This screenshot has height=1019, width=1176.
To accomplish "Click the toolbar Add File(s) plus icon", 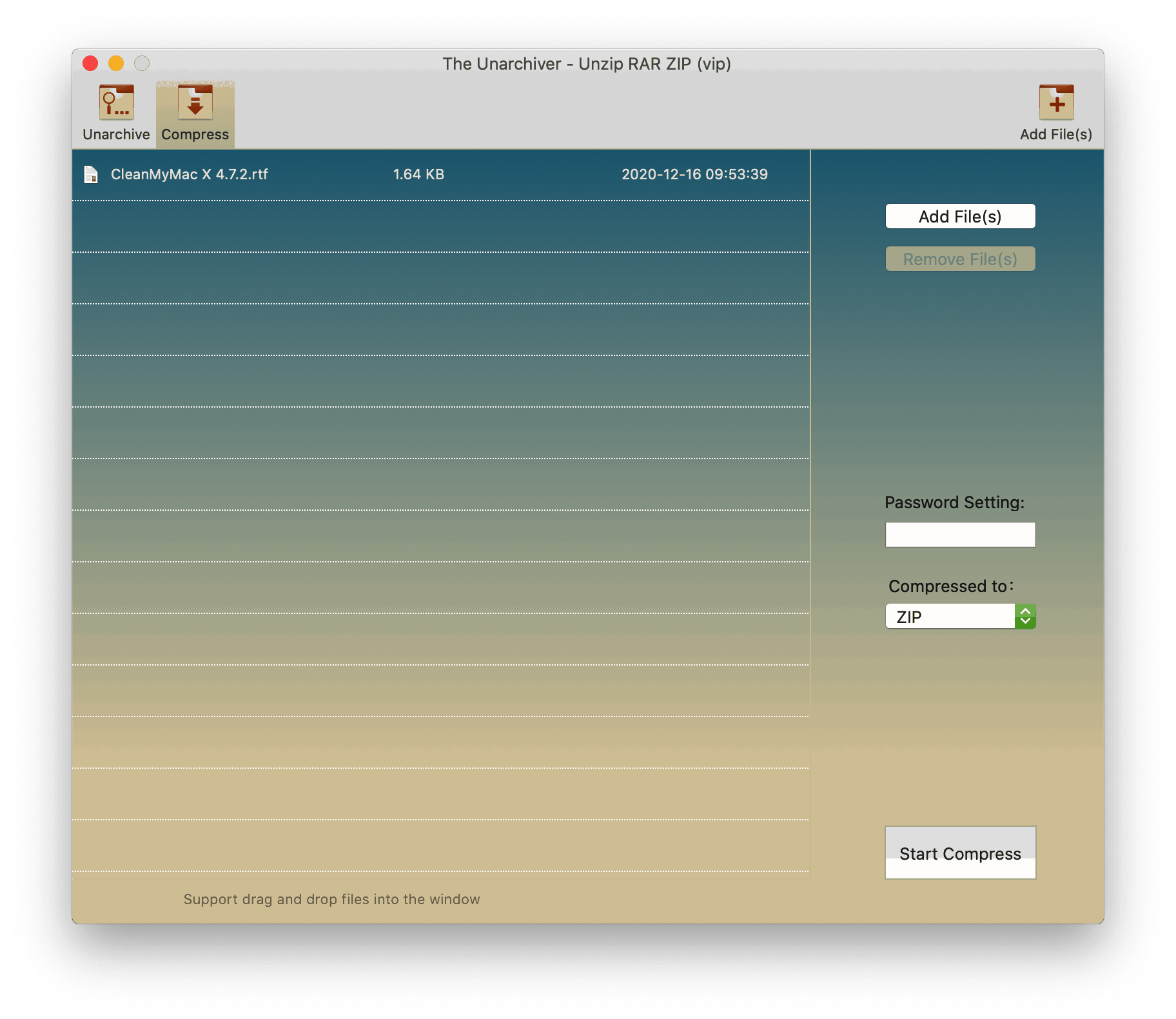I will (1056, 103).
